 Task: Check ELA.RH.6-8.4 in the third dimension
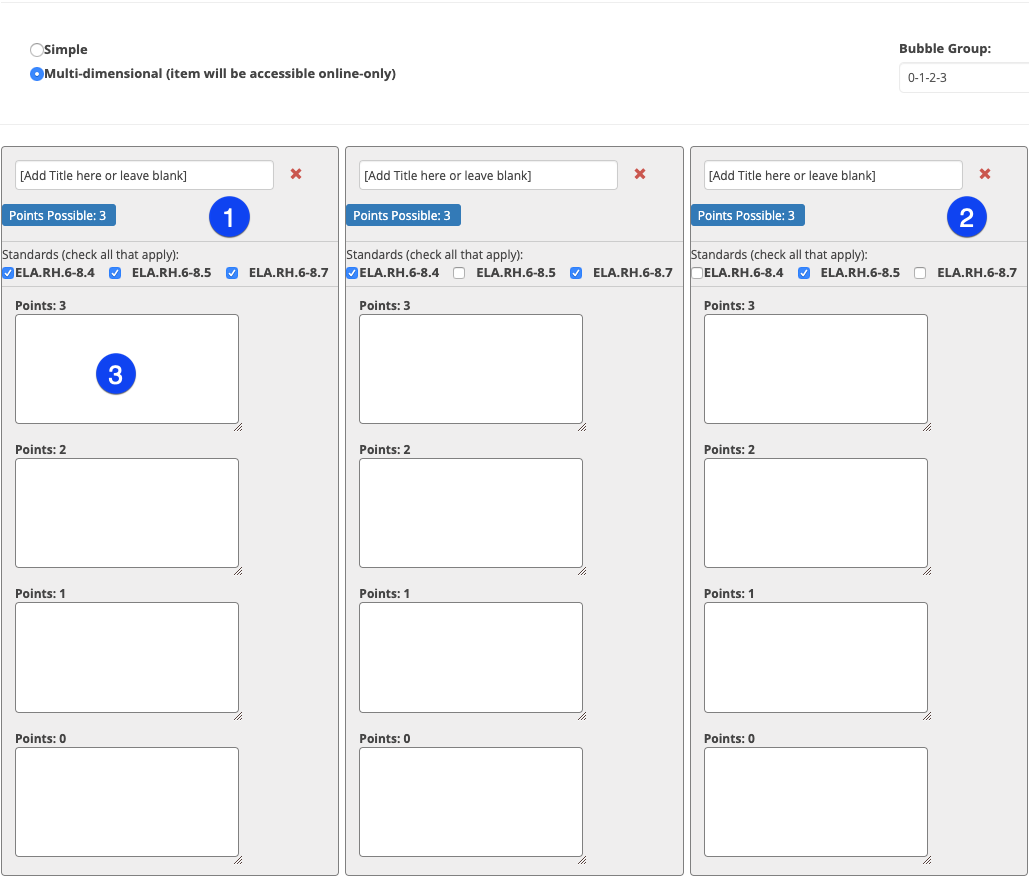(697, 273)
